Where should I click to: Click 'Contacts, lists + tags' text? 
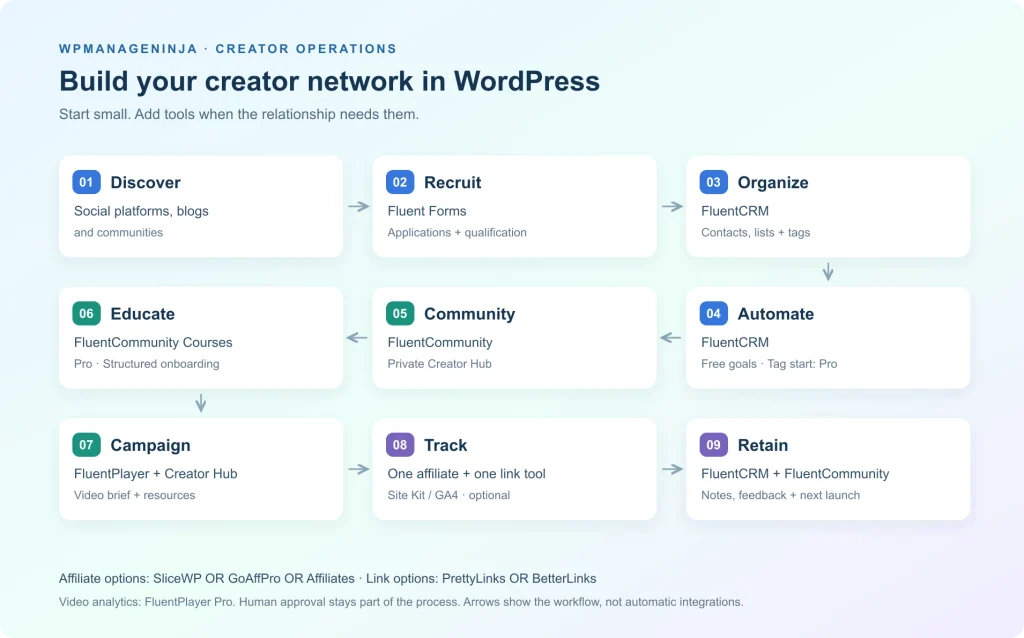(x=756, y=232)
